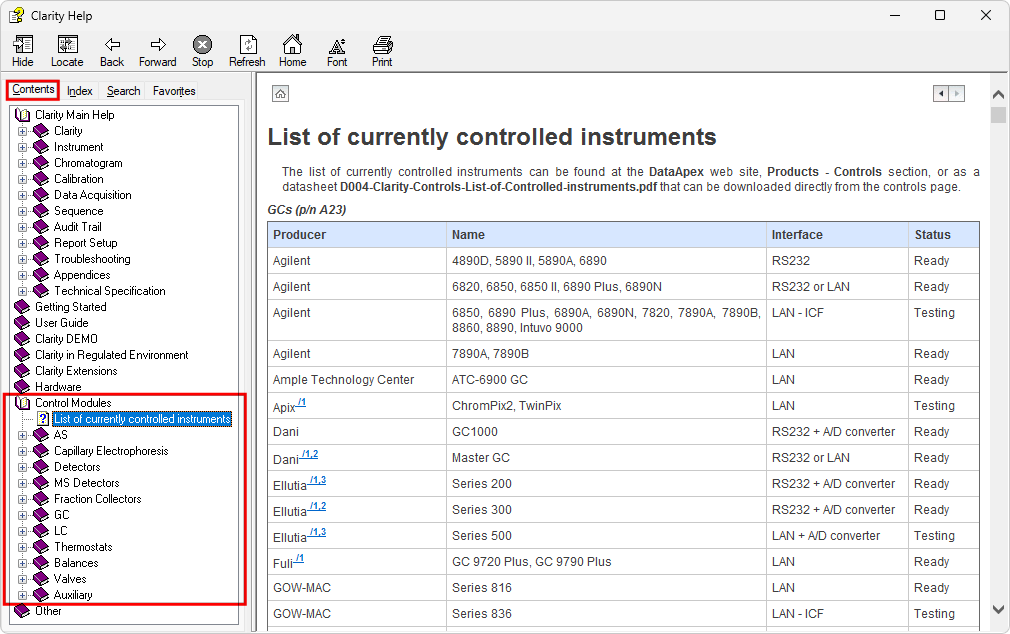Click the Clarity Extensions book icon
This screenshot has height=634, width=1010.
22,370
